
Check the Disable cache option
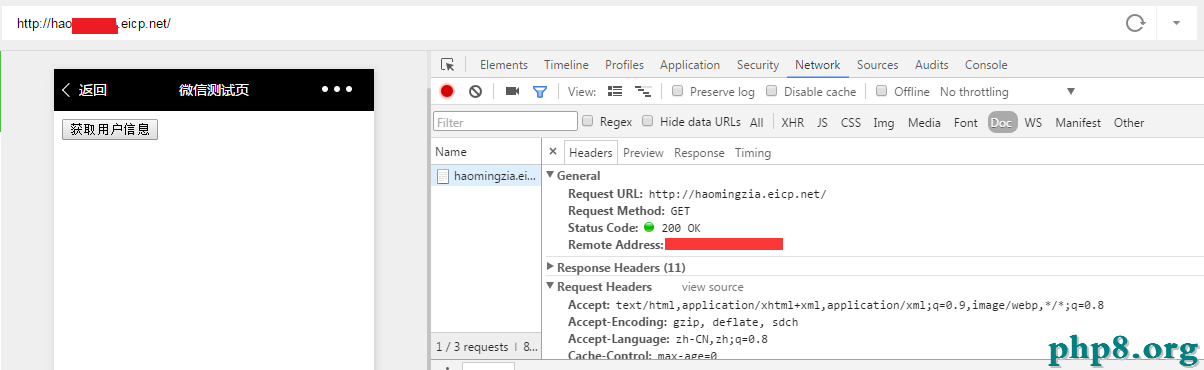coord(772,91)
